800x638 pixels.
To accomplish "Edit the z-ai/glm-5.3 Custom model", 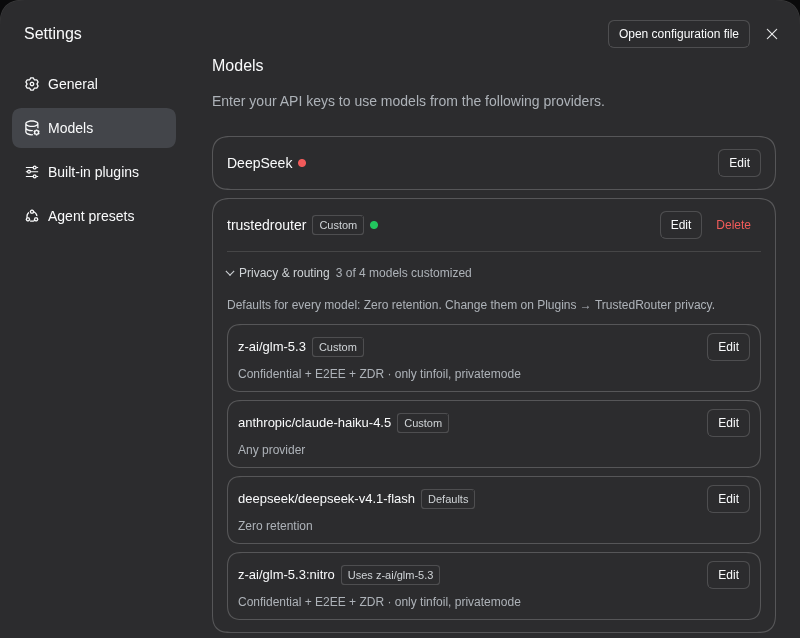I will click(728, 347).
